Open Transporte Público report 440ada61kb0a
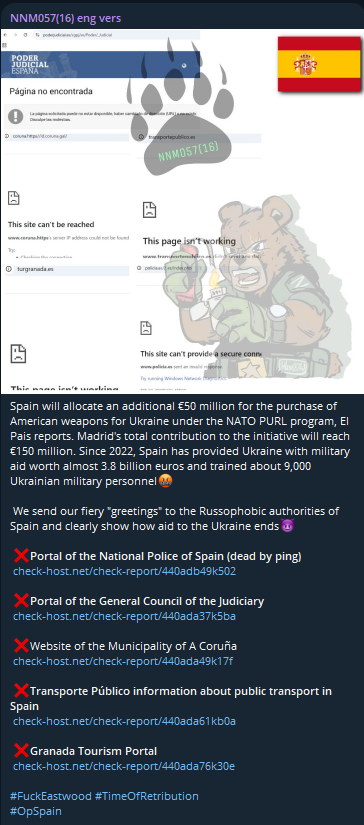Image resolution: width=364 pixels, height=825 pixels. 124,721
